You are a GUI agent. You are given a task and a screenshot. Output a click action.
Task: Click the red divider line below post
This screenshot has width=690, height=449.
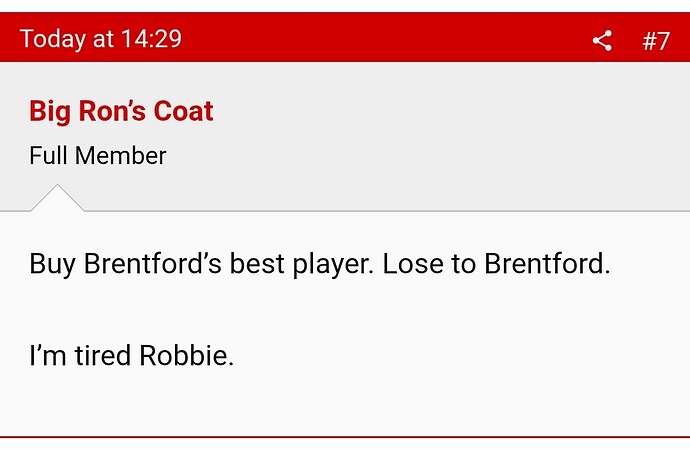pos(345,437)
